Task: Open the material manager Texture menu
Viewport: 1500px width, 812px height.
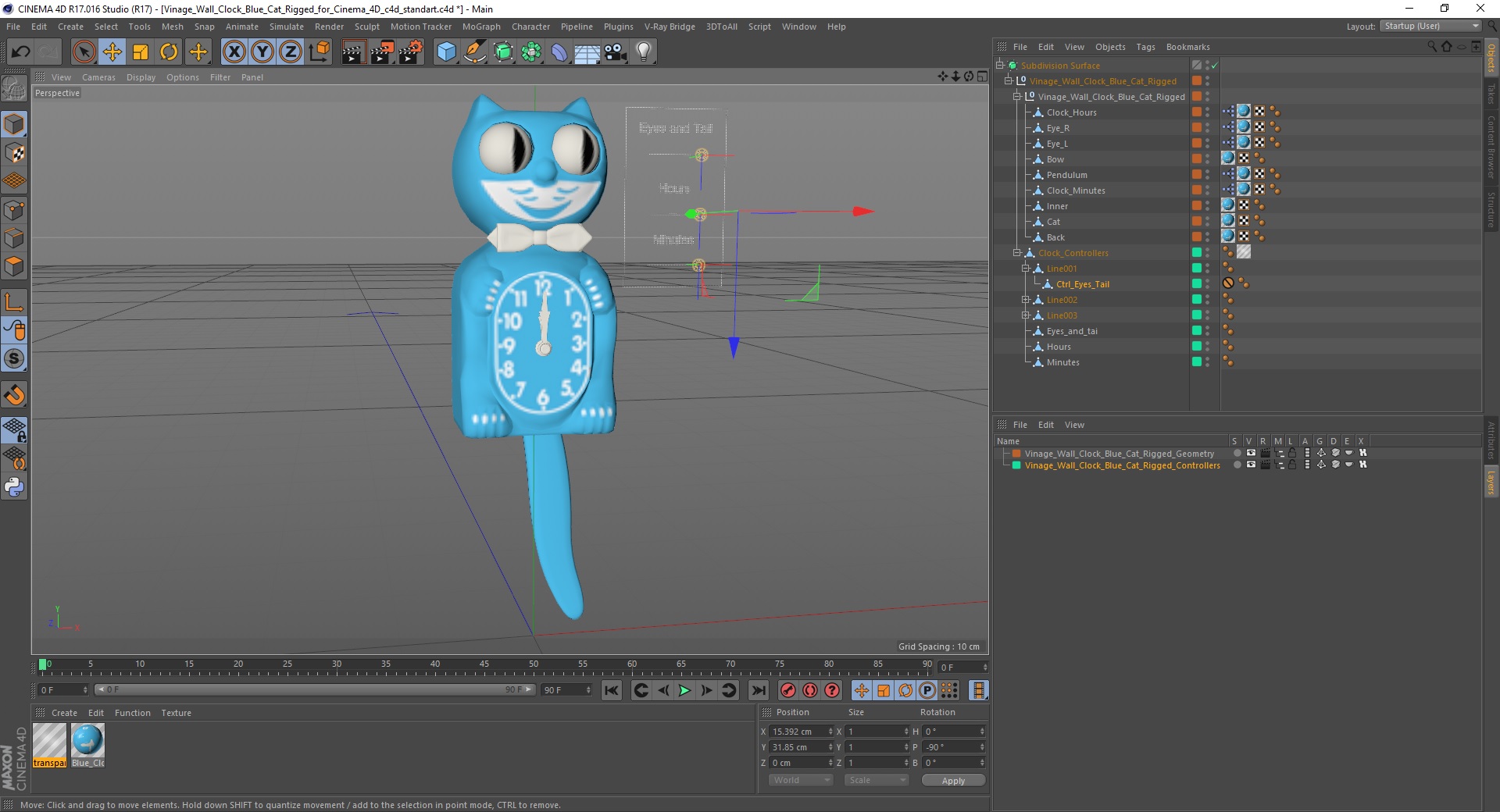Action: [x=176, y=713]
